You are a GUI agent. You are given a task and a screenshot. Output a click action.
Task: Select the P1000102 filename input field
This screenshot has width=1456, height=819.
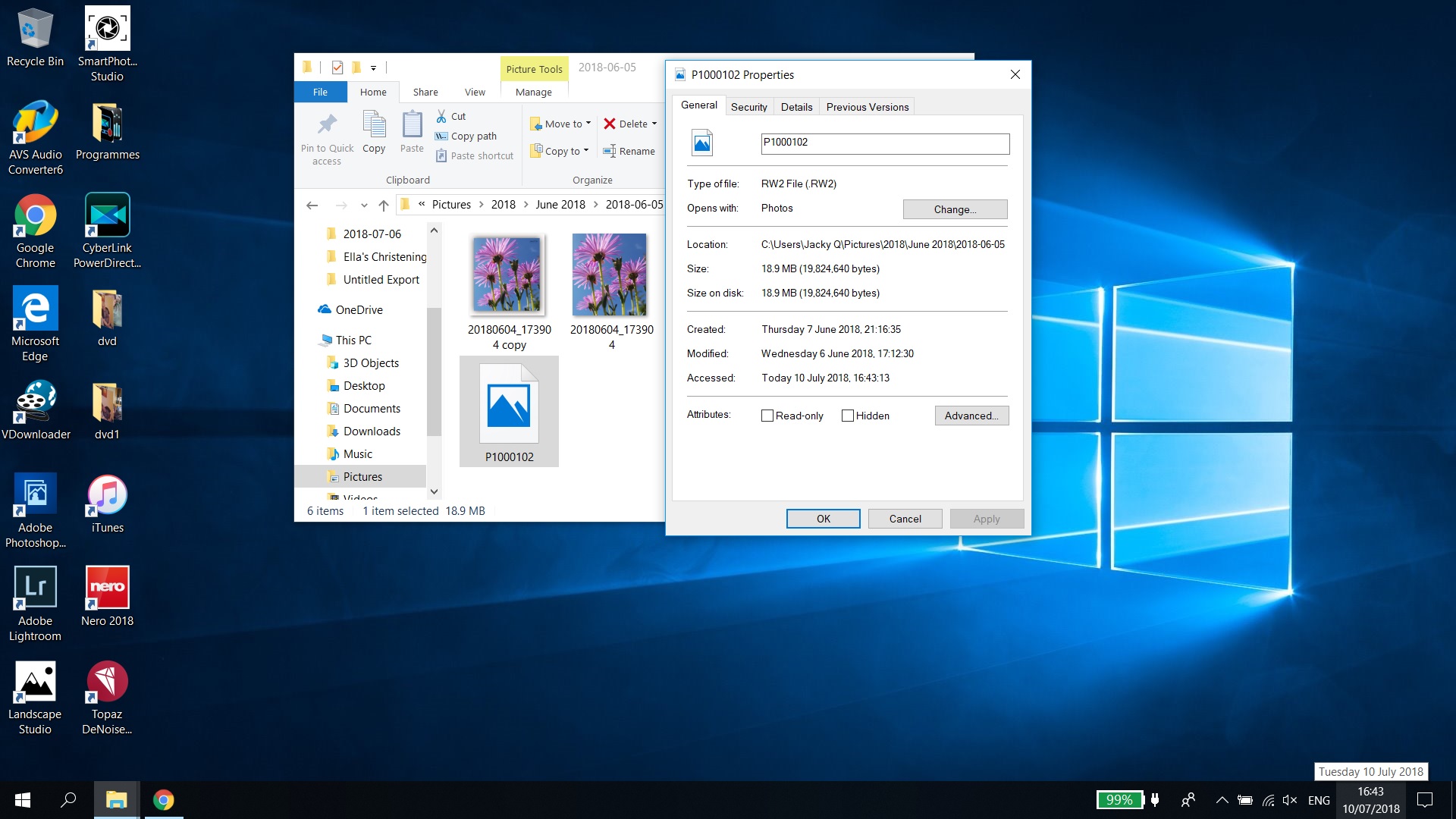(x=884, y=142)
